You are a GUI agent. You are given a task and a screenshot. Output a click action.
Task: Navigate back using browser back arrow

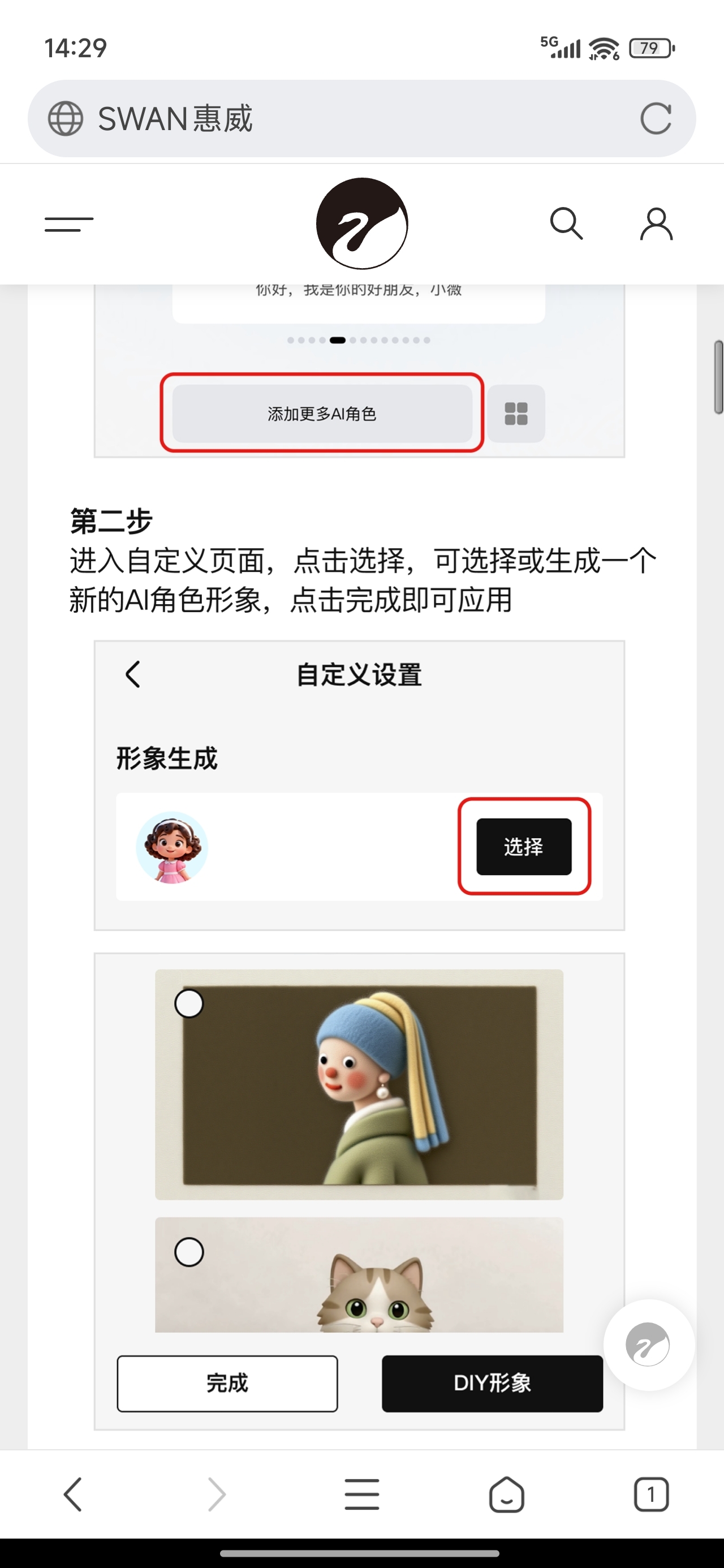pyautogui.click(x=72, y=1494)
